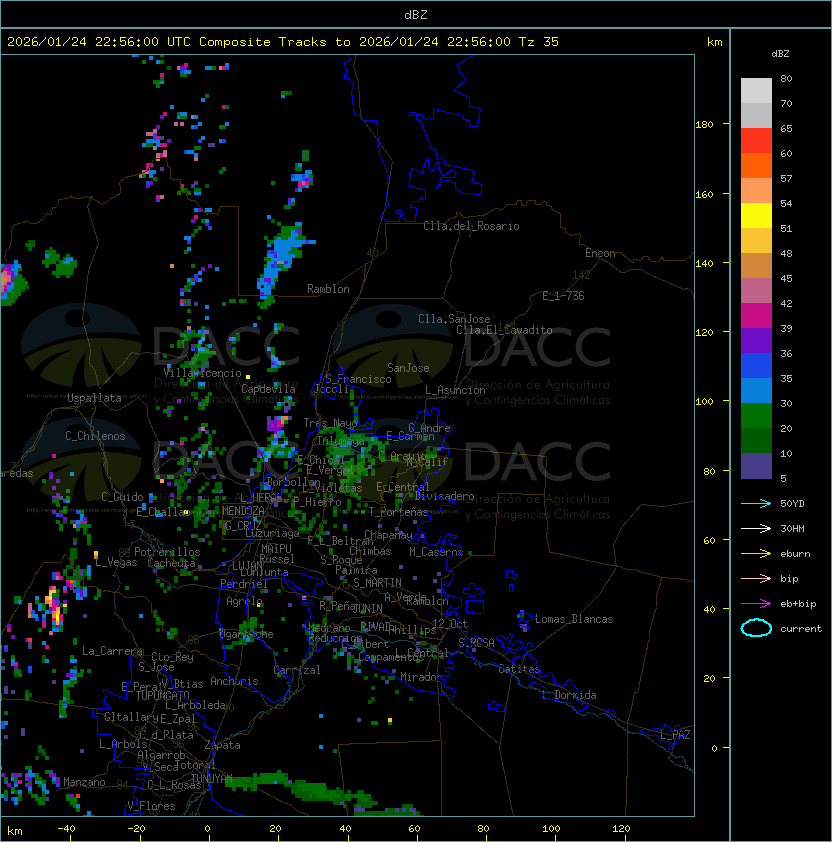The height and width of the screenshot is (842, 832).
Task: Click the 'C_Chilenos' place label
Action: pos(95,436)
